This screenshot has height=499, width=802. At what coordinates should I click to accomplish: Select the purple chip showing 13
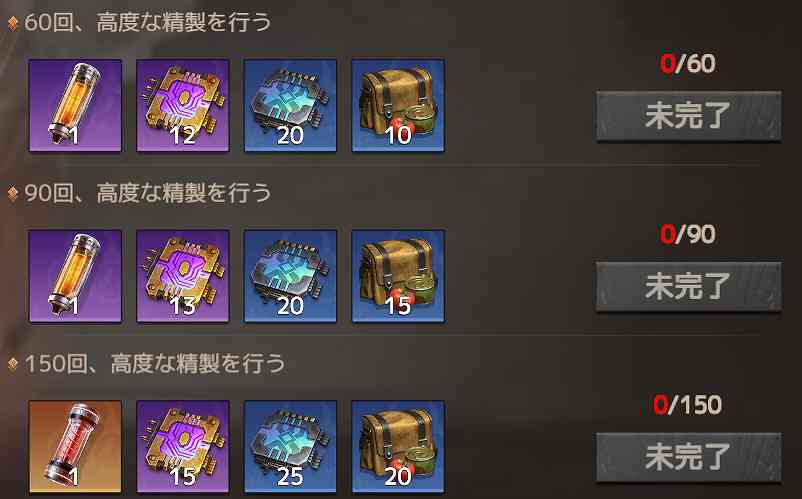tap(183, 276)
